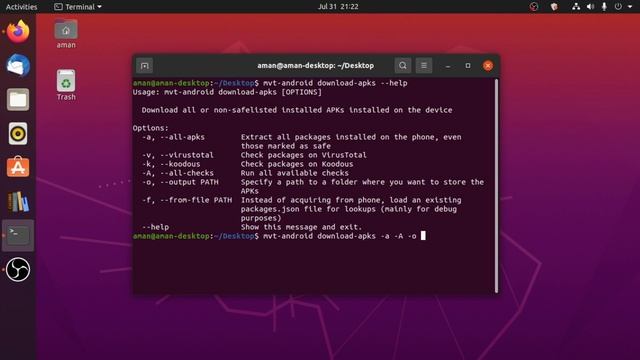Select the Terminal icon in the dock
The height and width of the screenshot is (360, 640).
[x=18, y=236]
